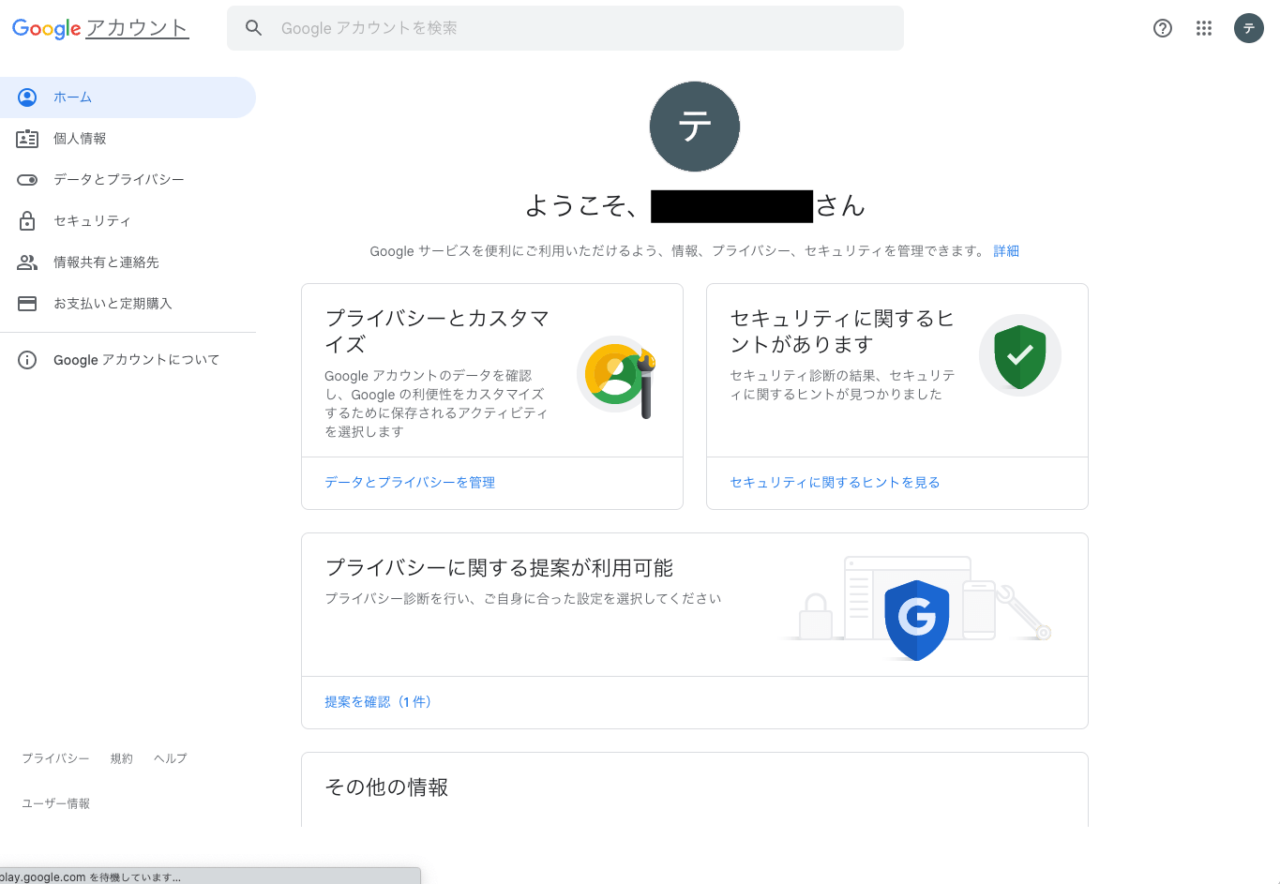Screen dimensions: 1280x884
Task: Click the blue Google privacy shield illustration
Action: click(916, 620)
